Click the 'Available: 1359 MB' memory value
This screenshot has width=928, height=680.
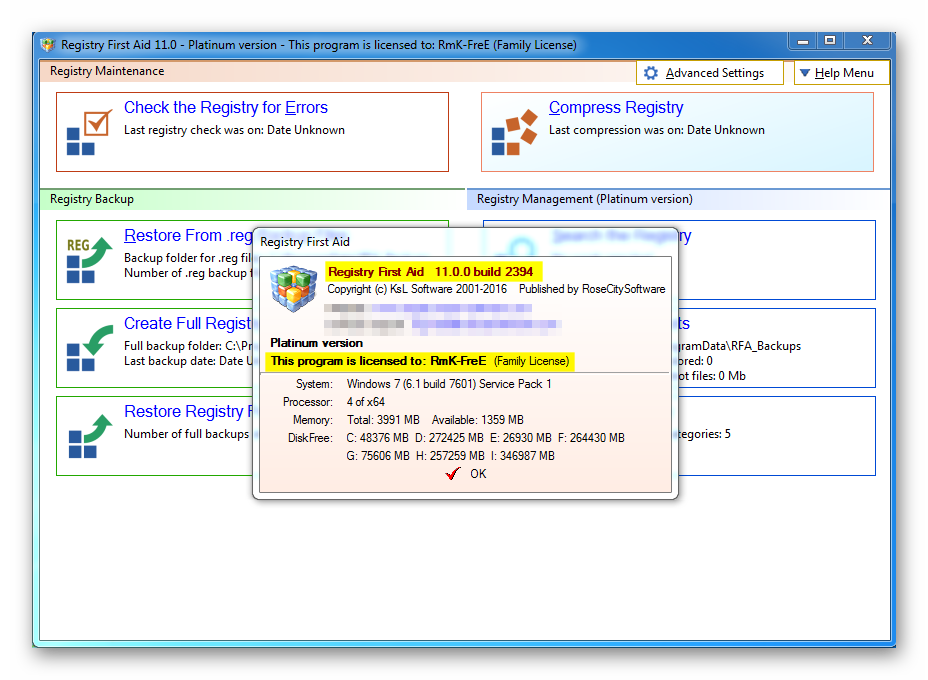[x=478, y=420]
